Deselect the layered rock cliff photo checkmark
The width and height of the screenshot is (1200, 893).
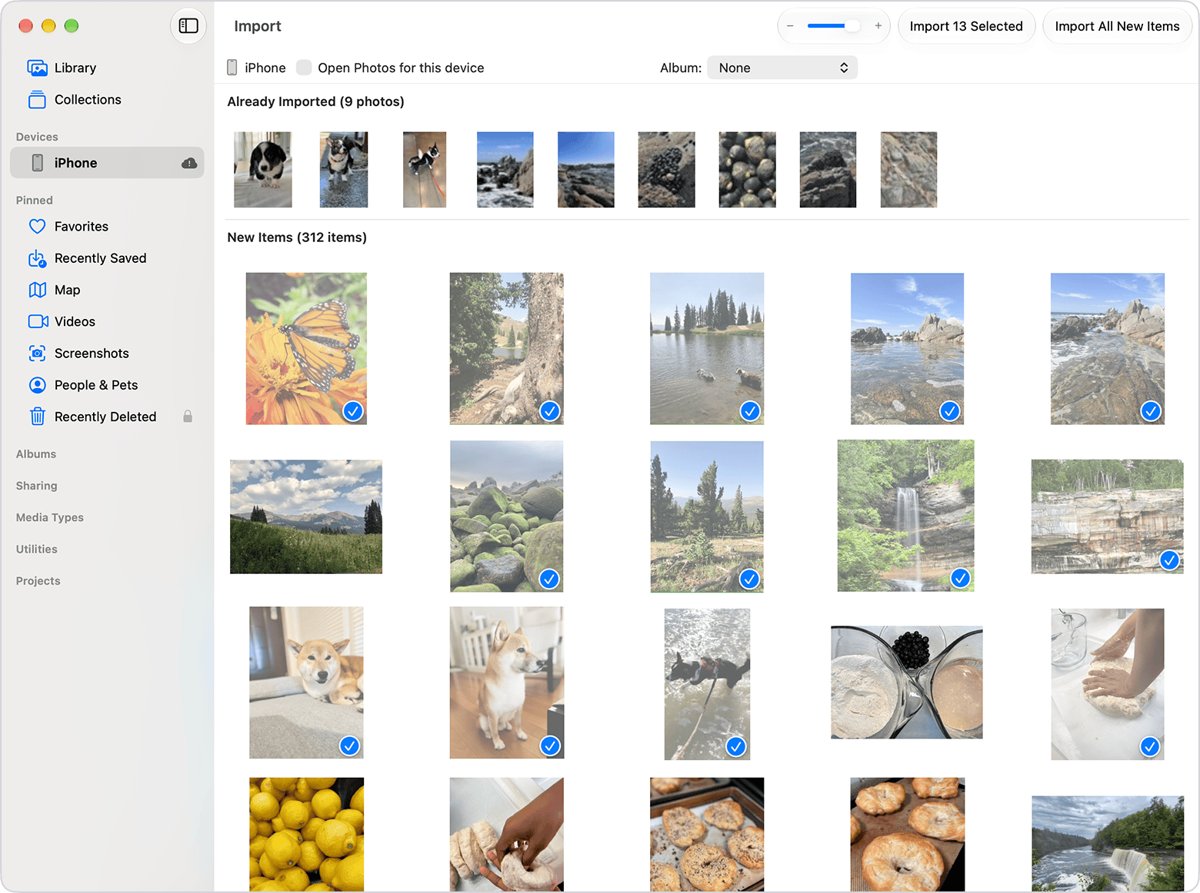click(1170, 561)
